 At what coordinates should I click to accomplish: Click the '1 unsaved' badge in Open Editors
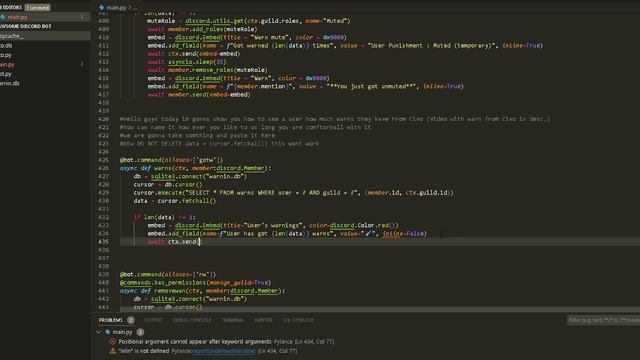[x=38, y=7]
